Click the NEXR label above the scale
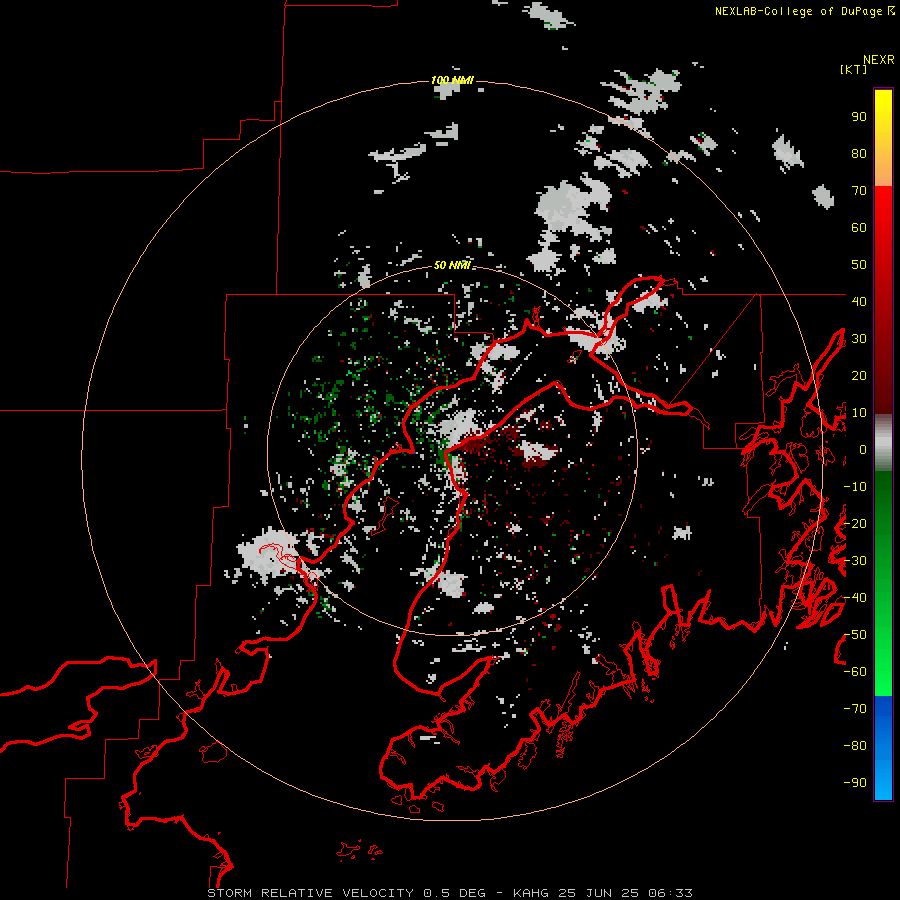 click(x=879, y=60)
